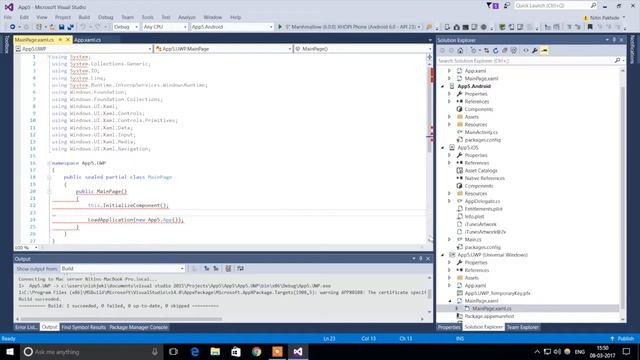Switch to the Team Explorer tab
Viewport: 640px width, 360px height.
pos(522,327)
